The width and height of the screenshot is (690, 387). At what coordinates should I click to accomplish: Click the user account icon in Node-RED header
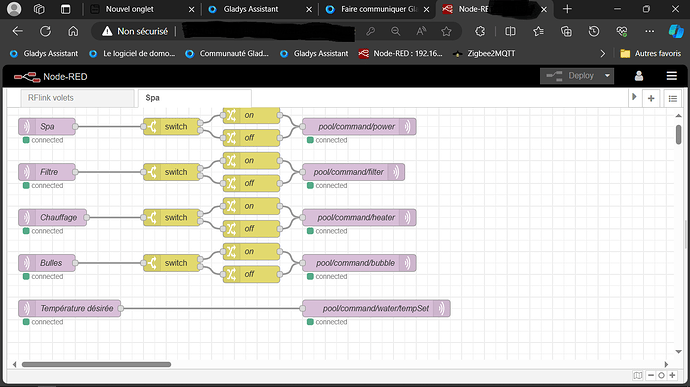pyautogui.click(x=639, y=76)
